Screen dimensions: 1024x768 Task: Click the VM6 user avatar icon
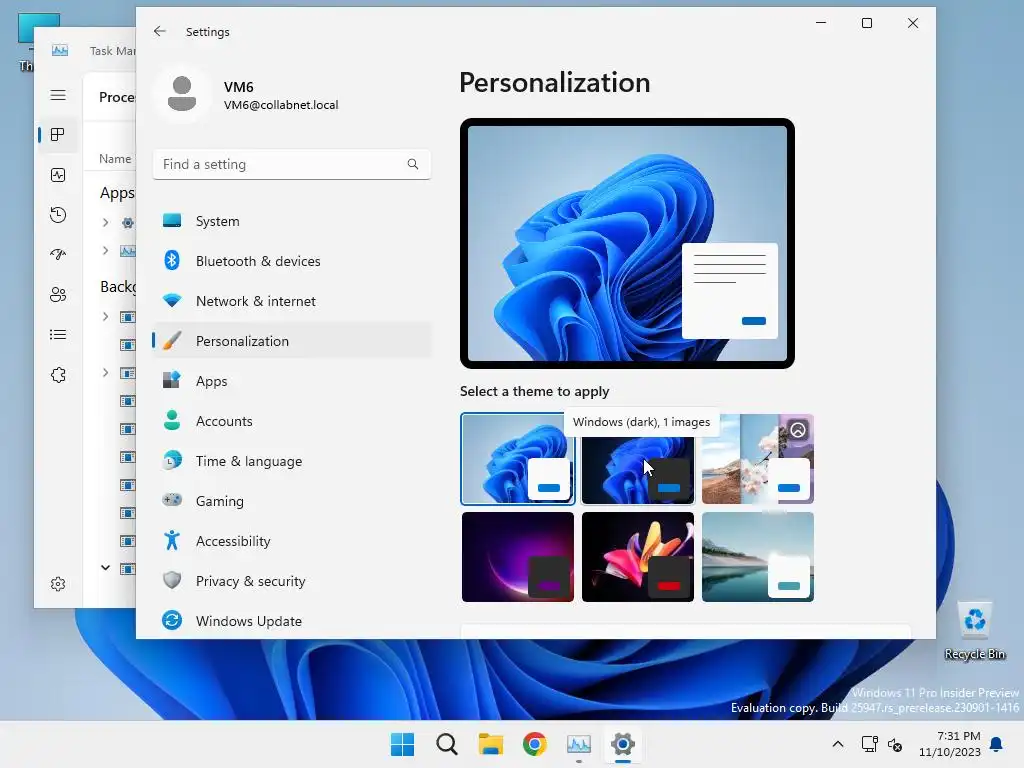point(182,94)
